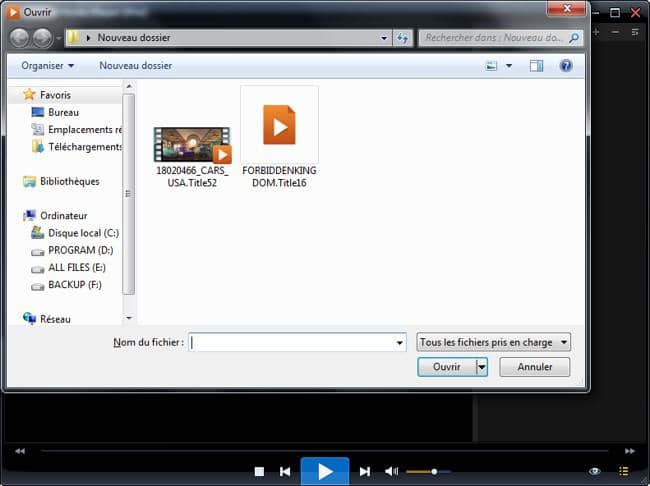Click the Next track button in the player
The width and height of the screenshot is (650, 486).
365,471
